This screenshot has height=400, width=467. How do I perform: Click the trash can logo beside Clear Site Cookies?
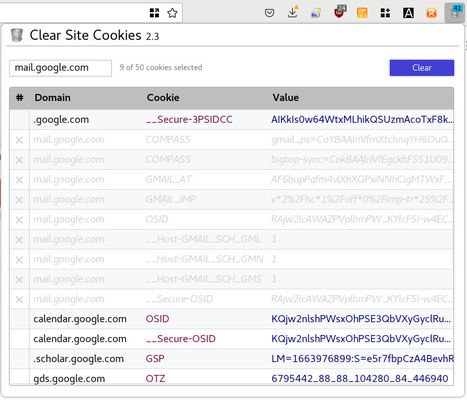17,35
